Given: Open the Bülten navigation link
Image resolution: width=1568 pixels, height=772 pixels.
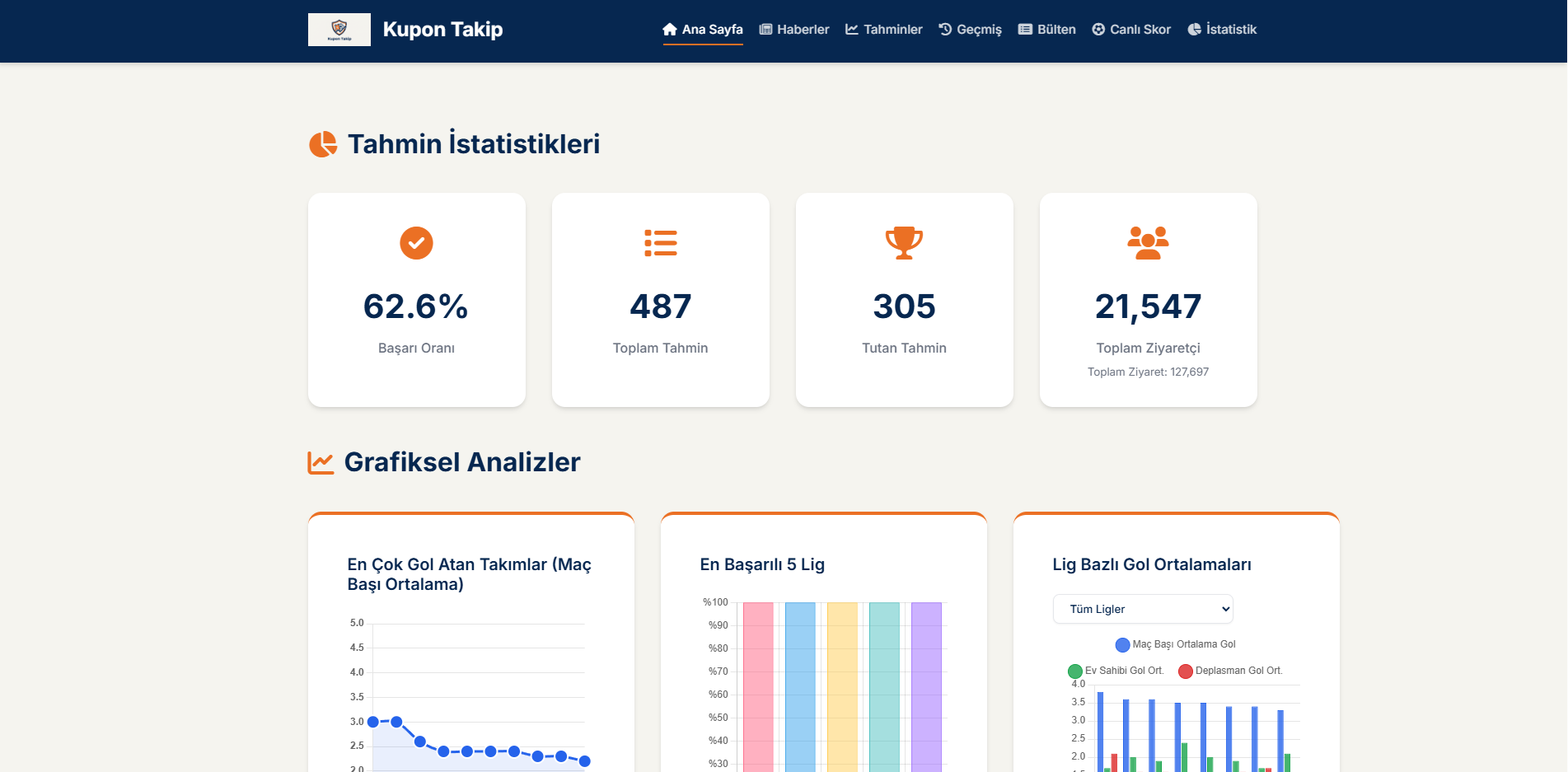Looking at the screenshot, I should (1046, 30).
